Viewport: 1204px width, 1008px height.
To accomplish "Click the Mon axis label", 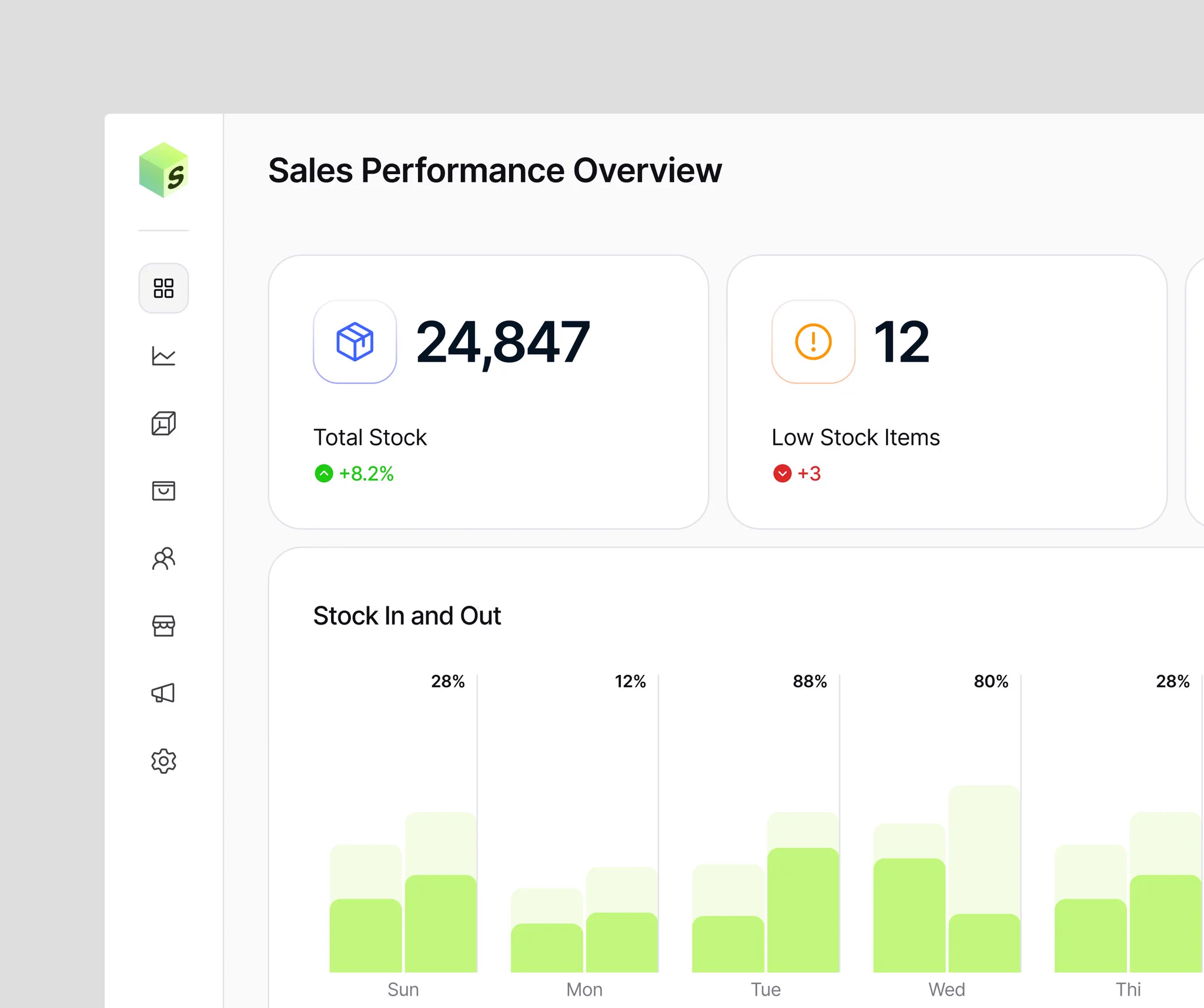I will [584, 989].
